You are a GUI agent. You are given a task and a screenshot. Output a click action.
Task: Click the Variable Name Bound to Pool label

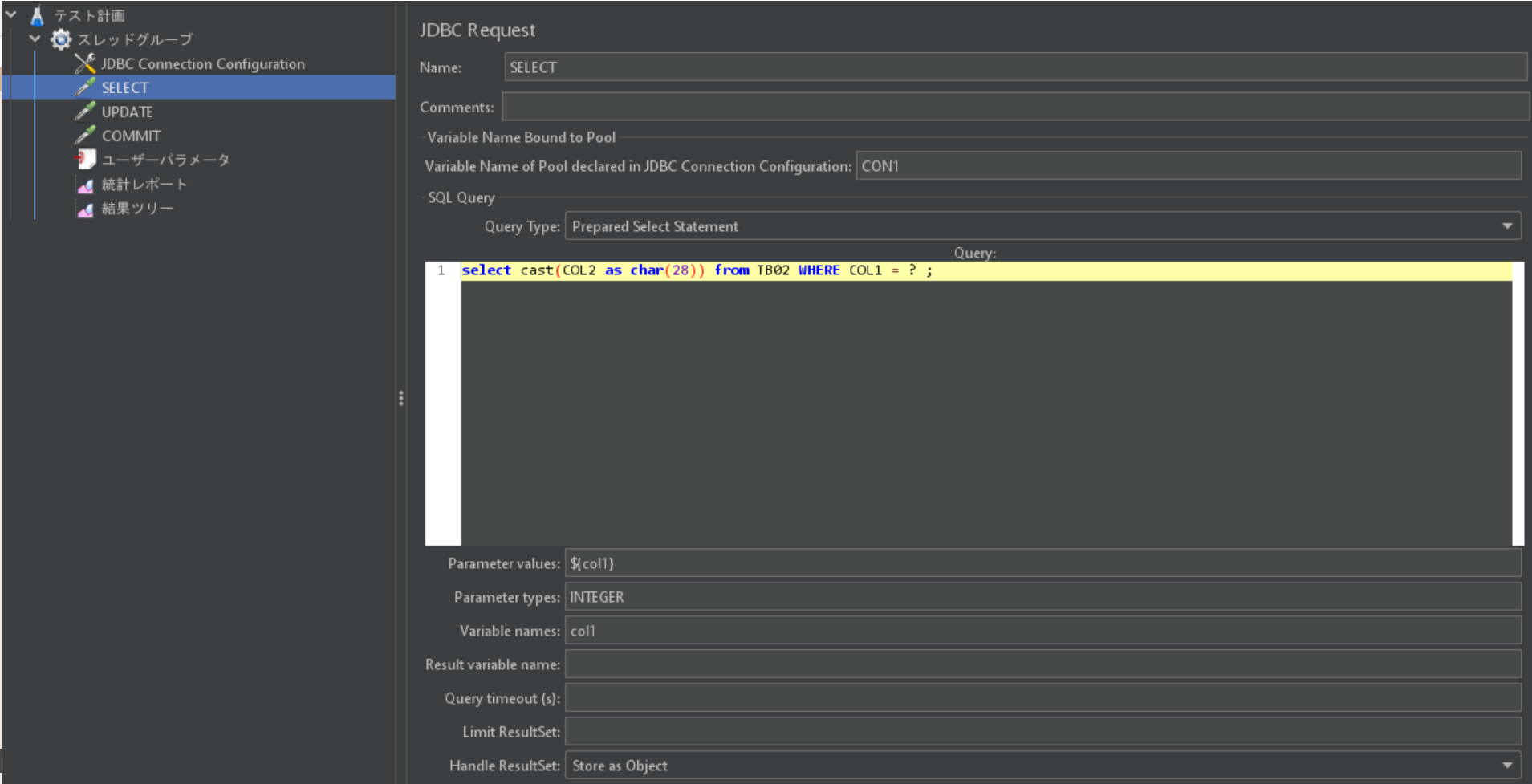coord(522,137)
